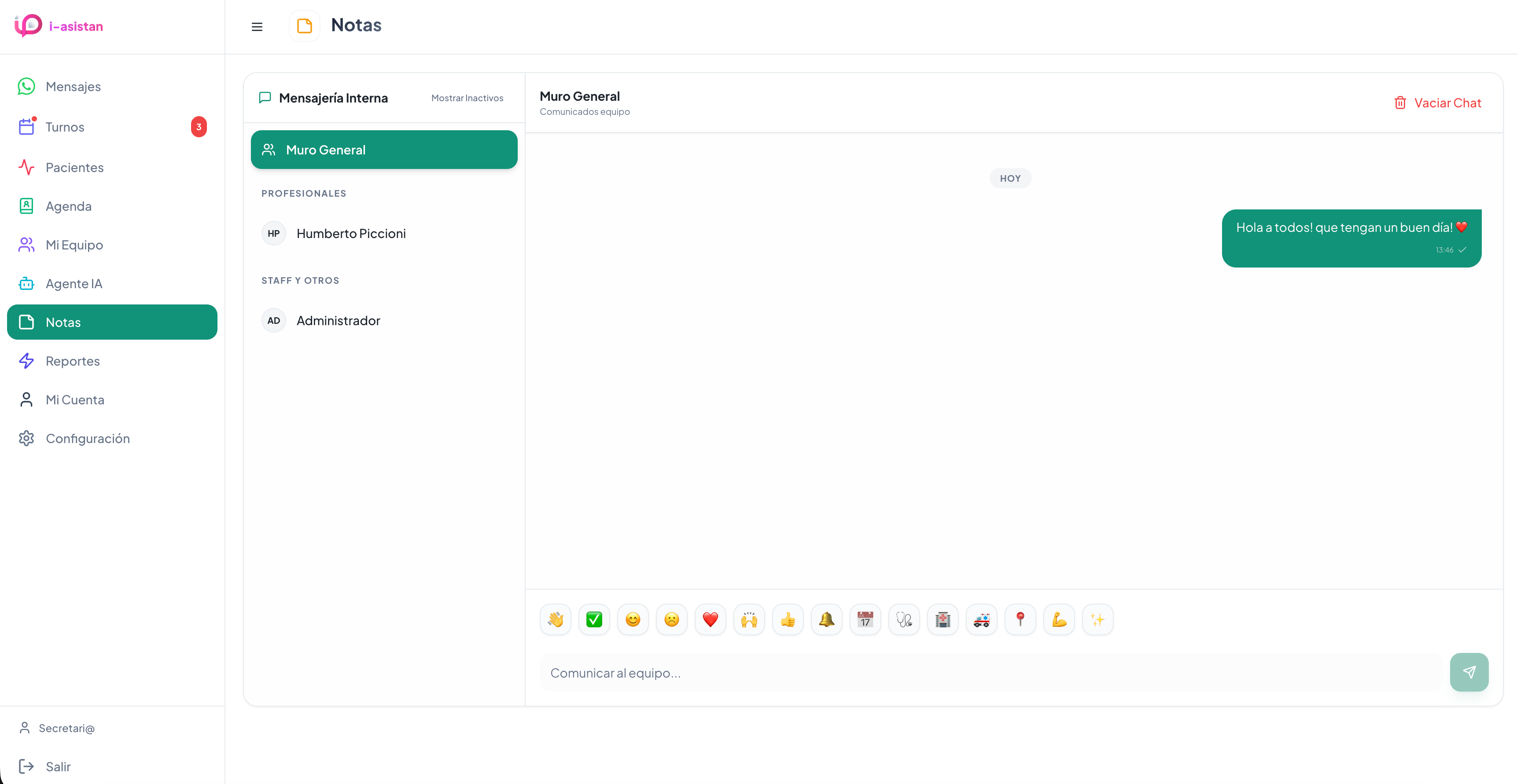Toggle the hamburger sidebar menu
The height and width of the screenshot is (784, 1517).
tap(257, 26)
